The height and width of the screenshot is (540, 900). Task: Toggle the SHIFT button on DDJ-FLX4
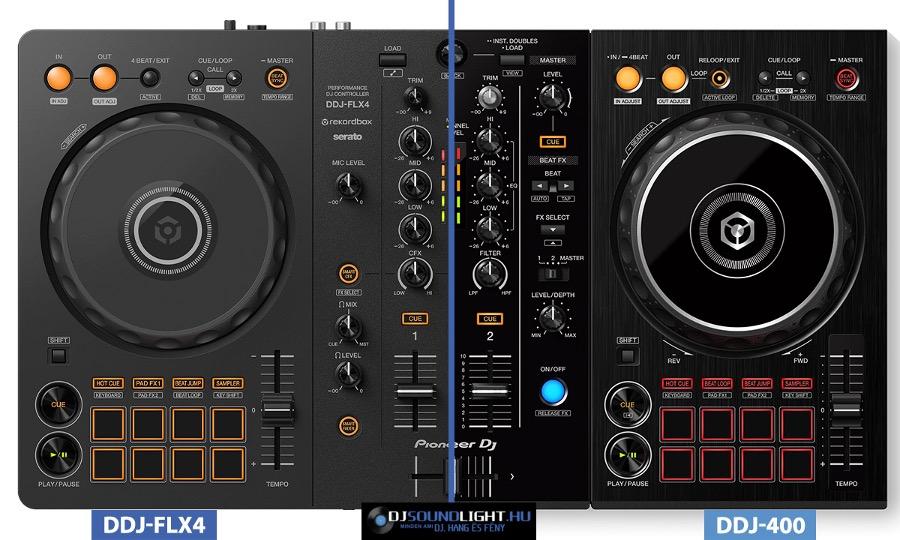tap(59, 355)
